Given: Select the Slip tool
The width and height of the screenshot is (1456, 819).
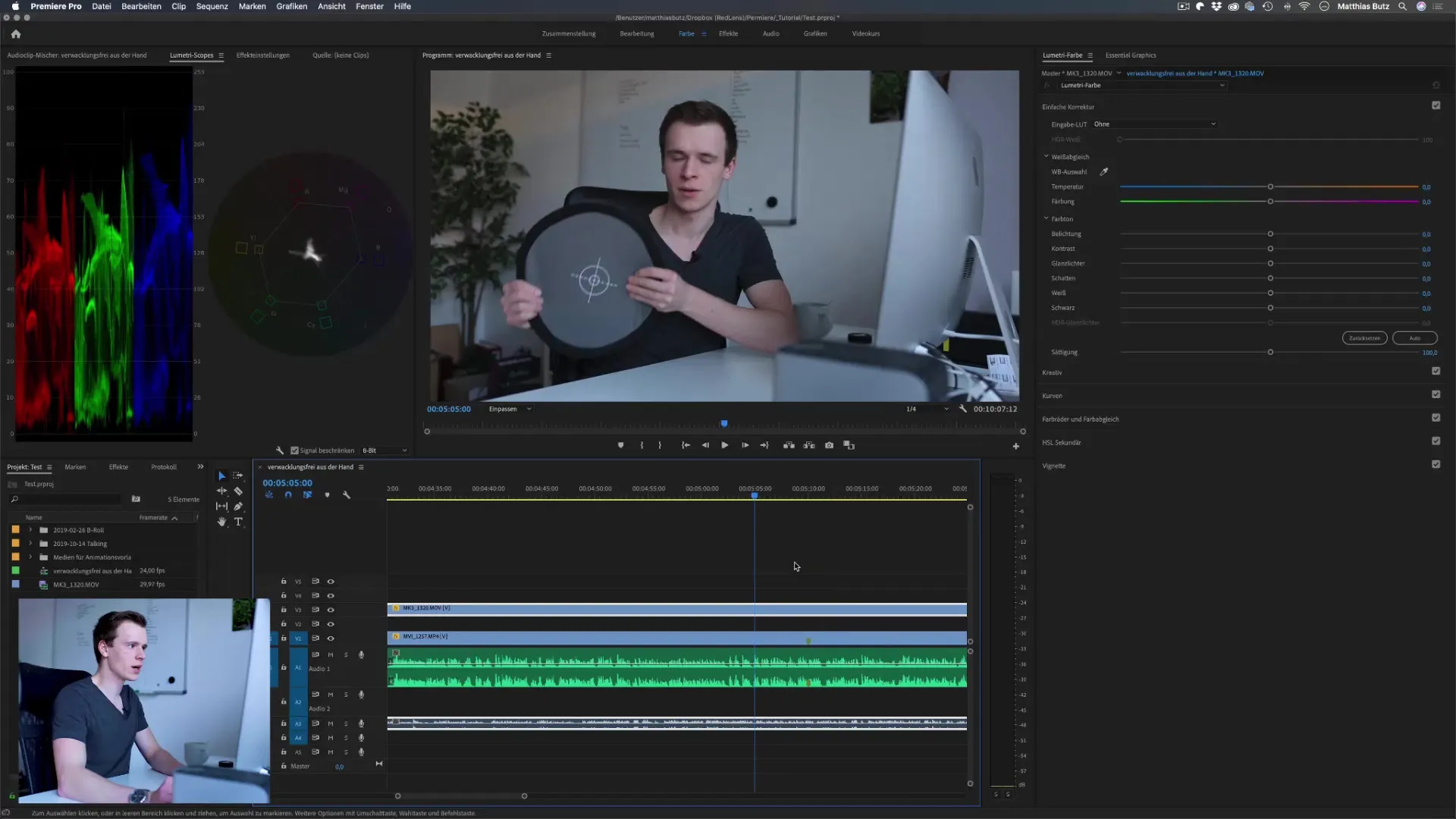Looking at the screenshot, I should tap(221, 507).
